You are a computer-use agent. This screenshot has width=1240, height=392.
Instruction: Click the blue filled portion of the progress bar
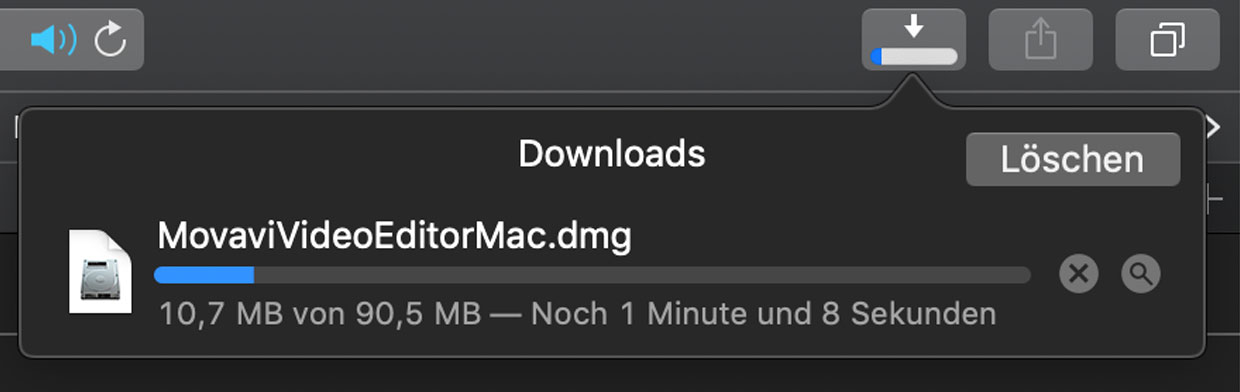tap(204, 275)
